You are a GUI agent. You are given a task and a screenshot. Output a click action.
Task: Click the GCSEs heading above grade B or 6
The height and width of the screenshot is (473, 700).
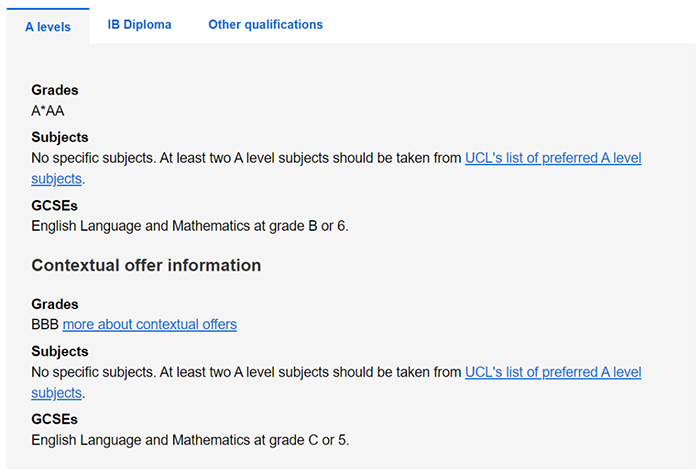click(x=55, y=206)
